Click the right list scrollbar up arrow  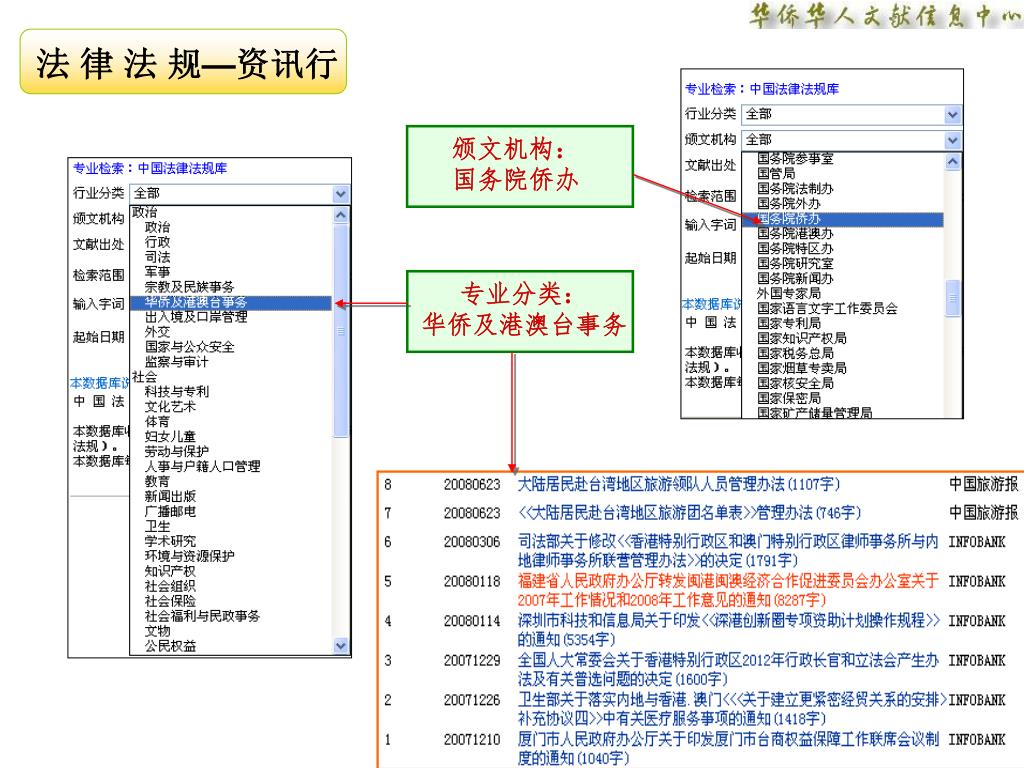point(953,161)
